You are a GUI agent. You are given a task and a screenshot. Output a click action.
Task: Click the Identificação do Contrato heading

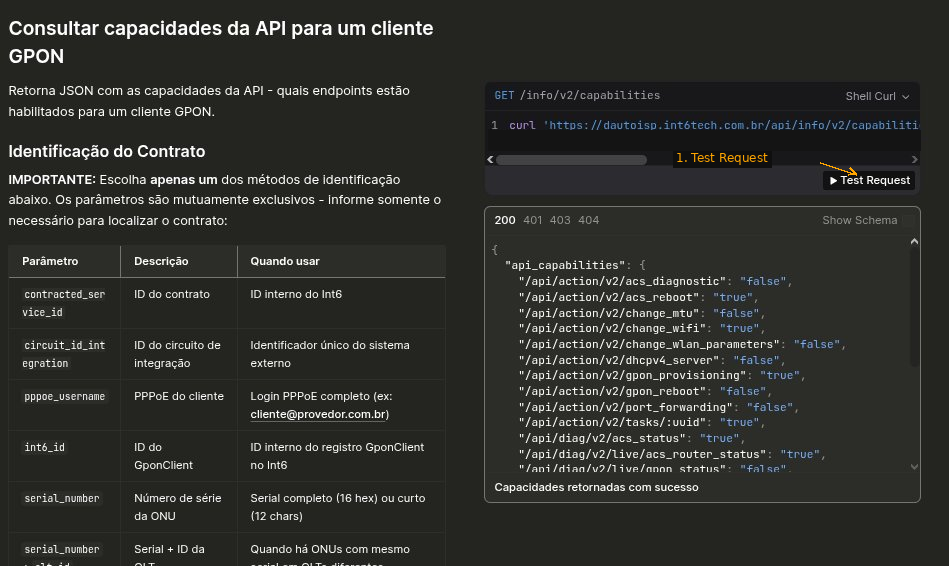107,151
